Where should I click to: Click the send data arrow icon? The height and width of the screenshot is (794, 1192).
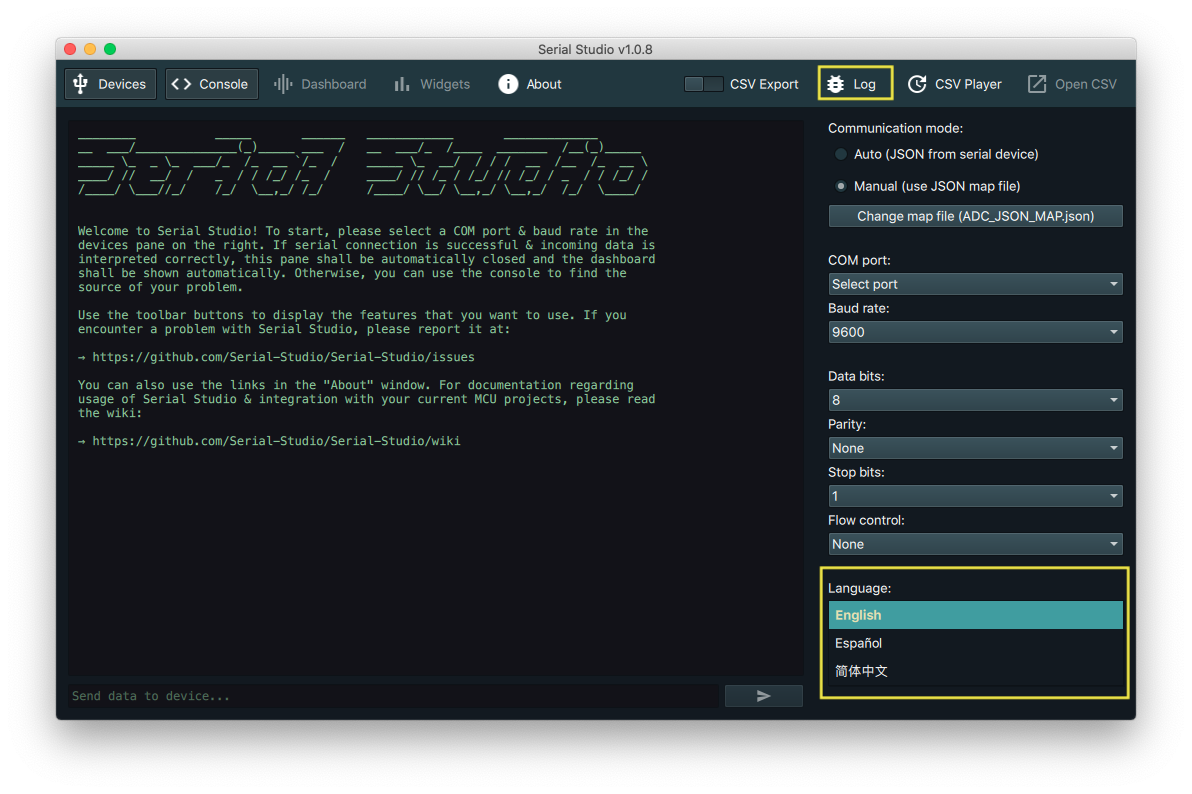tap(763, 696)
